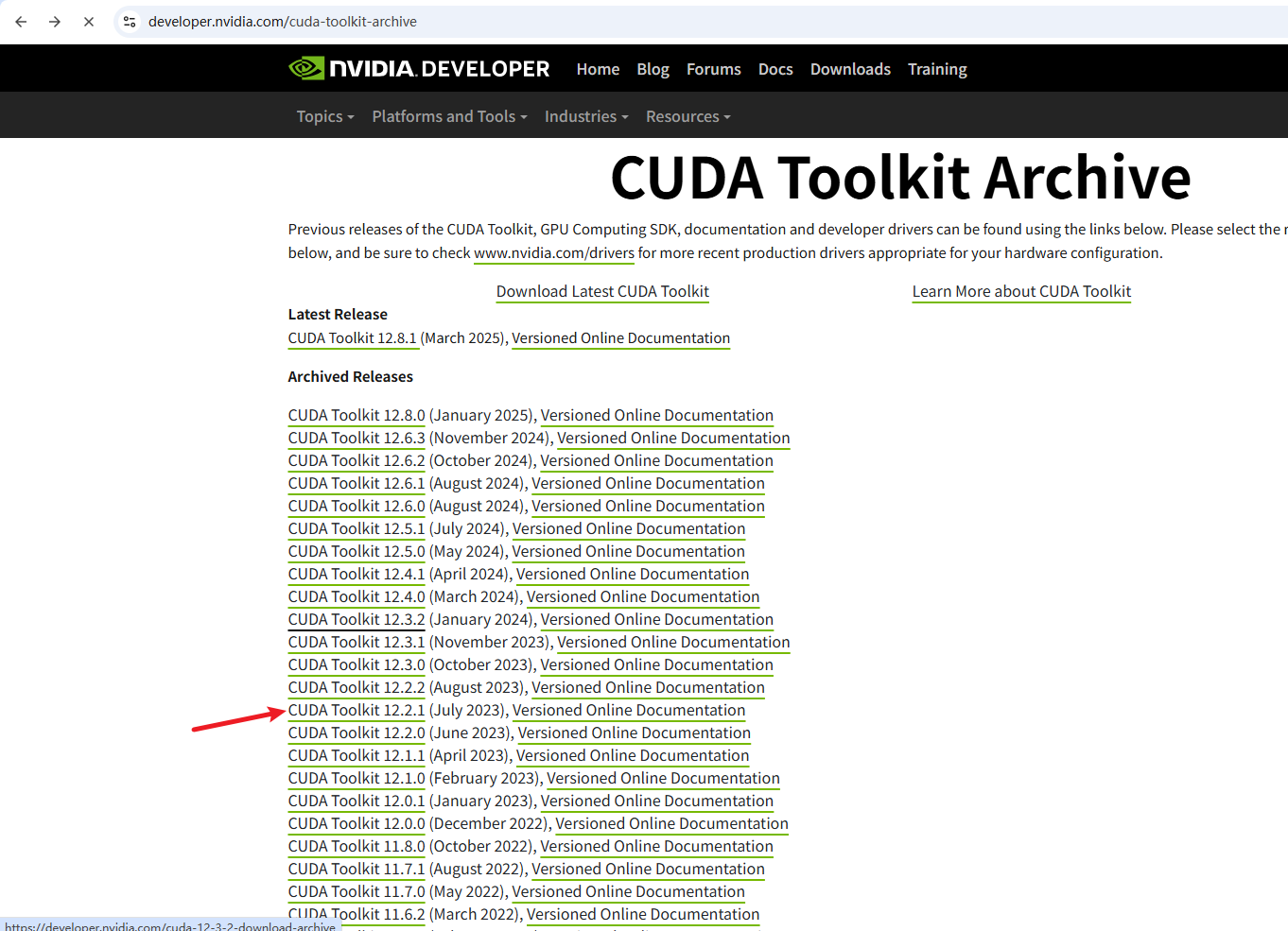Open CUDA Toolkit 12.2.1 link

(357, 710)
